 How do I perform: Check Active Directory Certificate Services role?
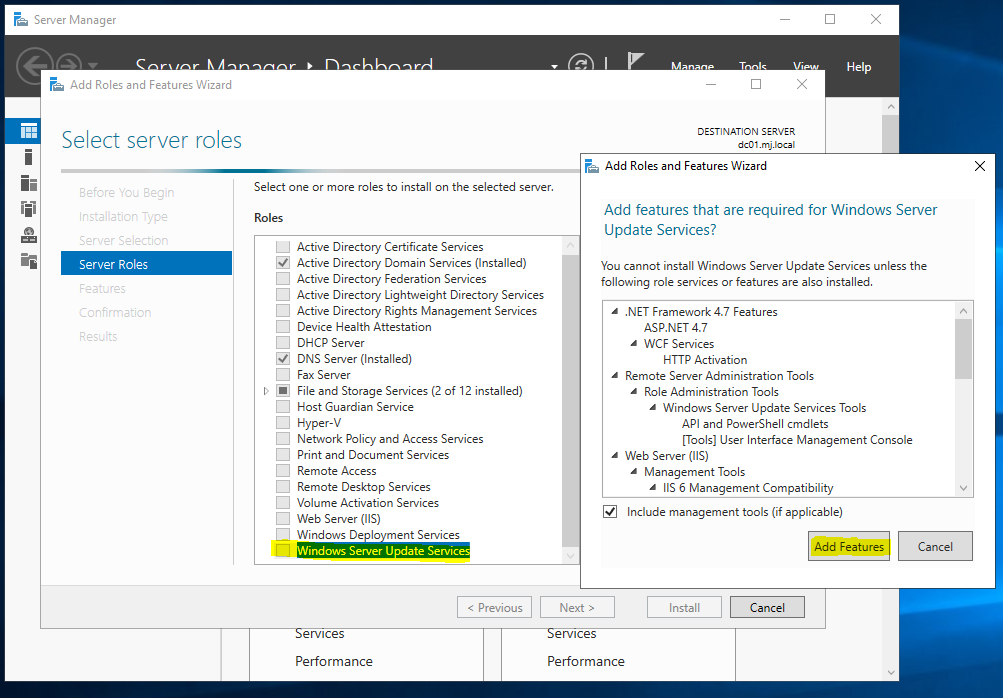click(x=283, y=247)
